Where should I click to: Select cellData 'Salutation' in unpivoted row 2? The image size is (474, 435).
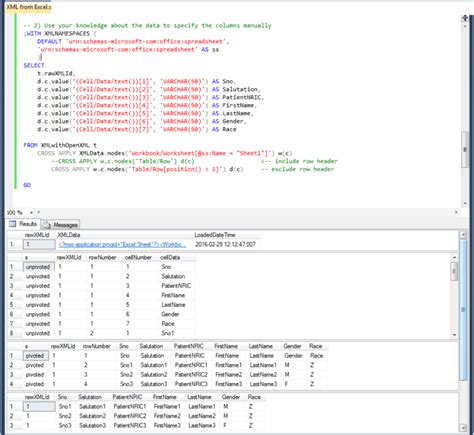pyautogui.click(x=173, y=276)
